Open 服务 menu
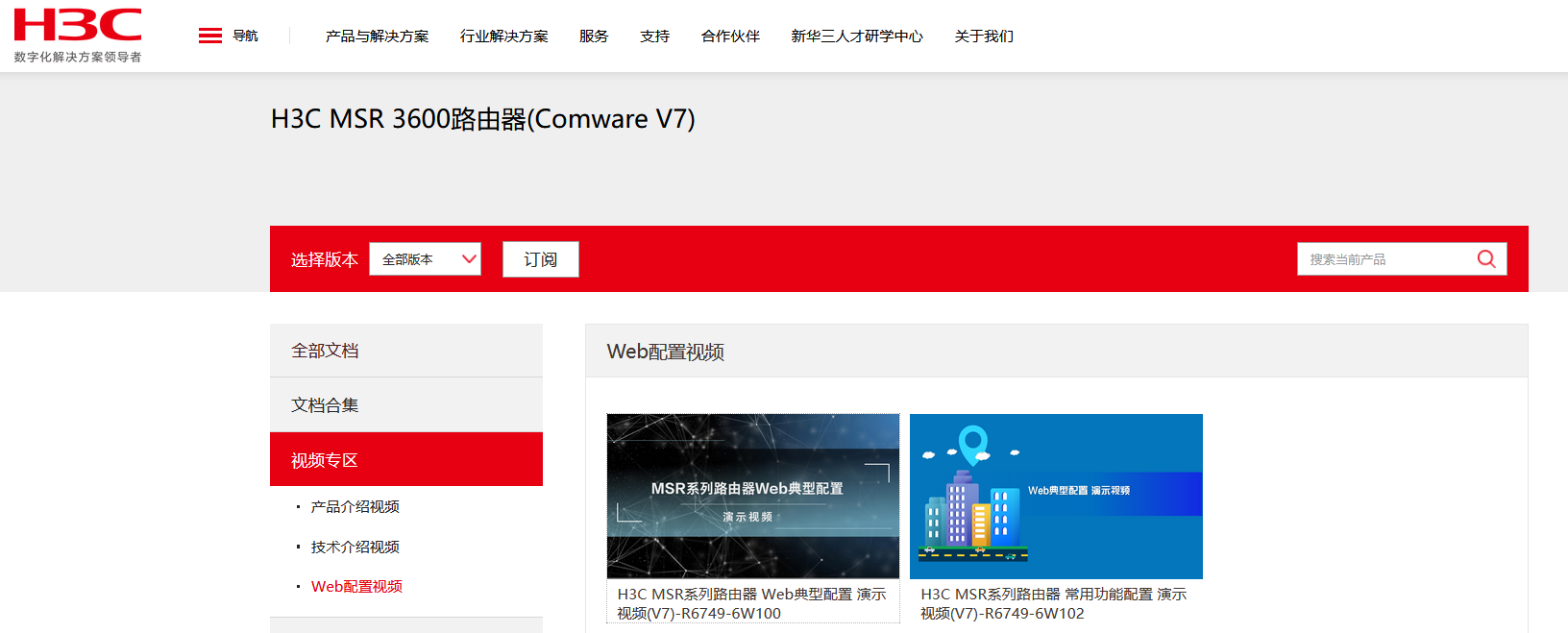1568x633 pixels. pyautogui.click(x=594, y=37)
